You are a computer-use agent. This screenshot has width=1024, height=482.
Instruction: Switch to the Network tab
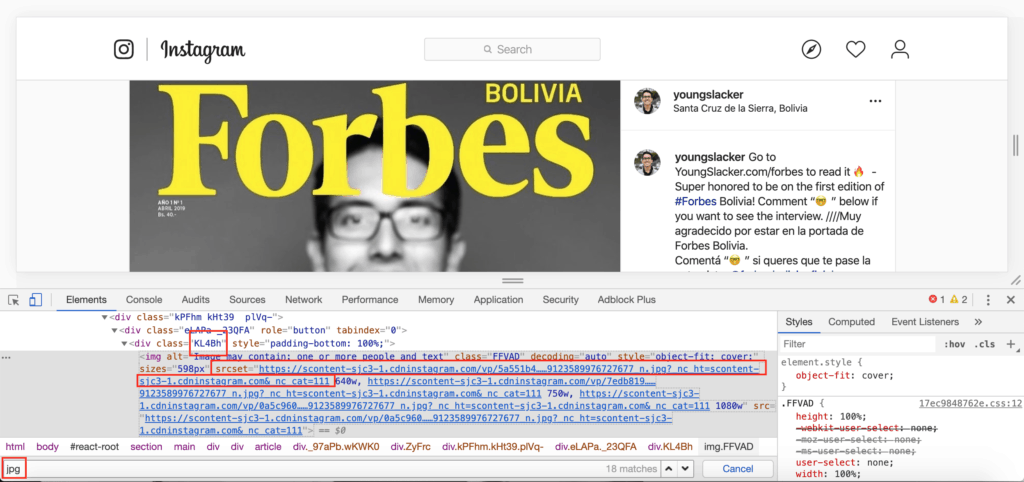304,300
